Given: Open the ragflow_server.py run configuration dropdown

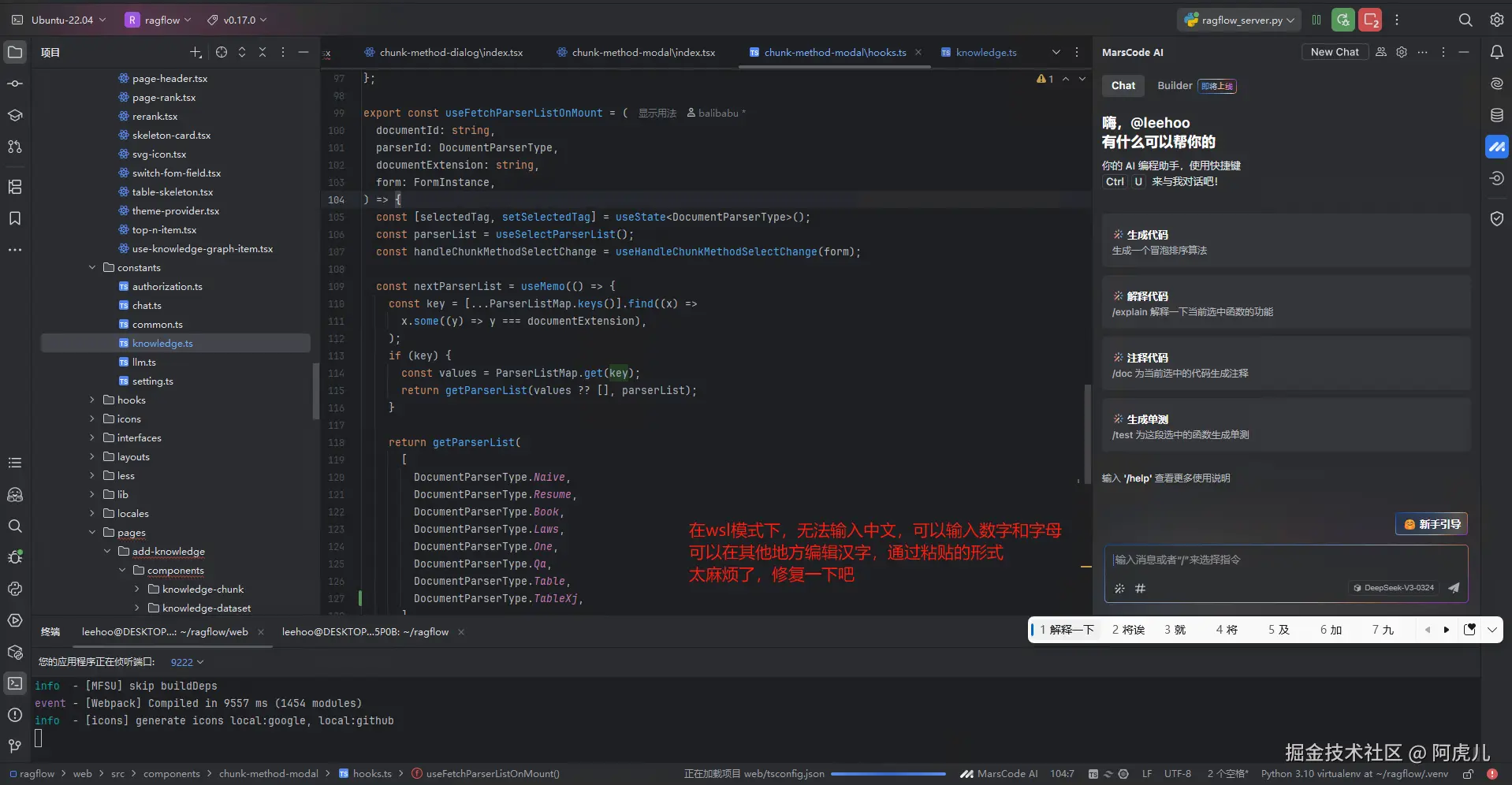Looking at the screenshot, I should [x=1241, y=20].
